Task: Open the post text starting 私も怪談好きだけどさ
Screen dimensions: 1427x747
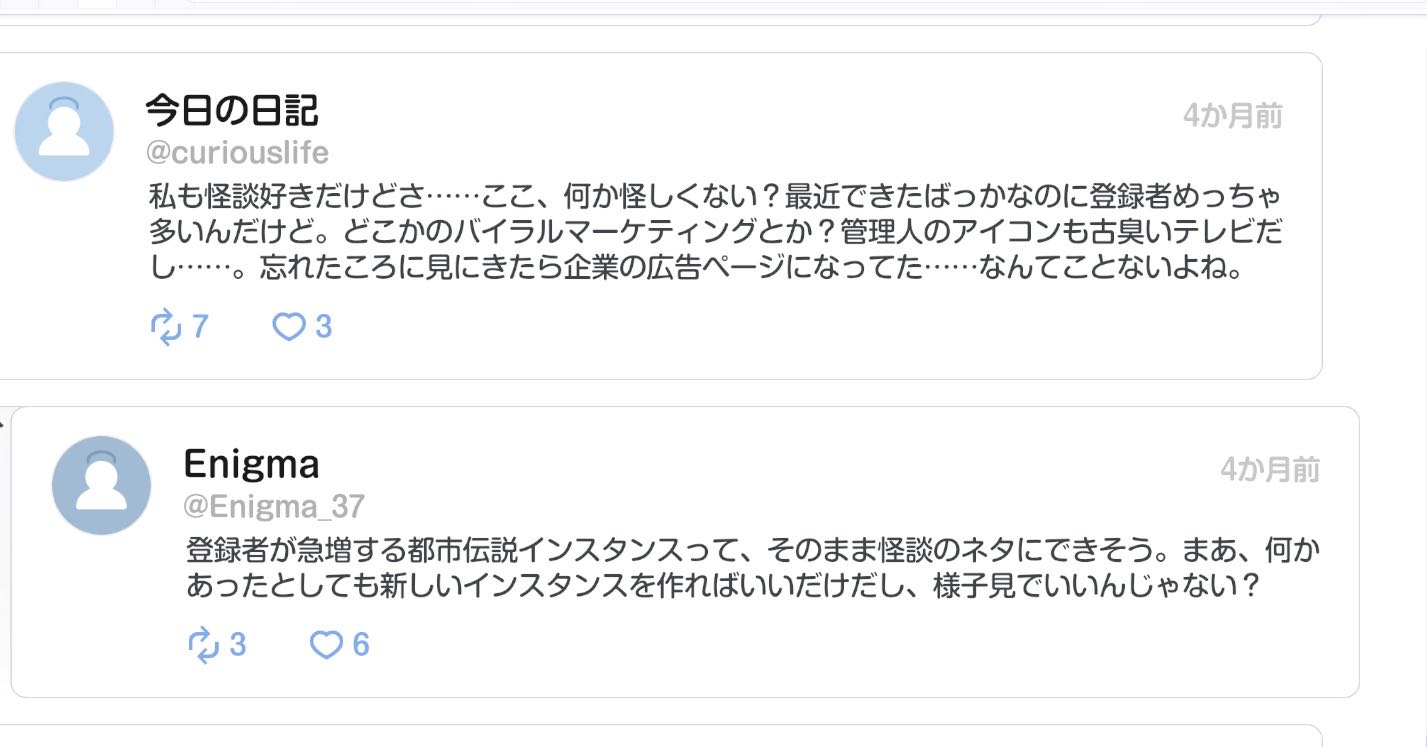Action: coord(715,231)
